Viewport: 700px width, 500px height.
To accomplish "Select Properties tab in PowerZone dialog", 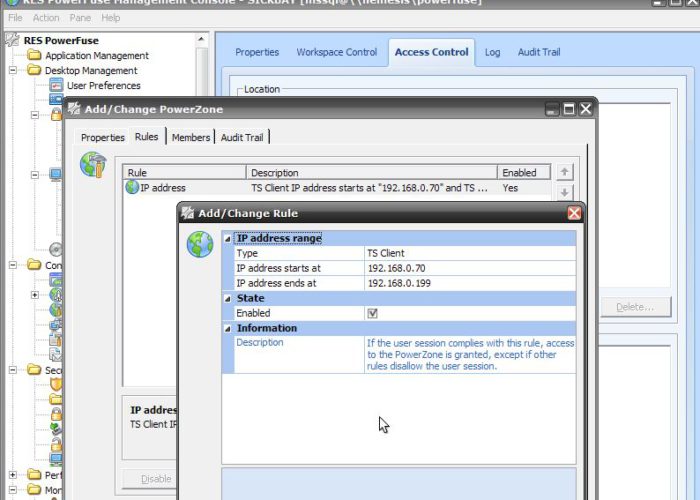I will pos(103,138).
